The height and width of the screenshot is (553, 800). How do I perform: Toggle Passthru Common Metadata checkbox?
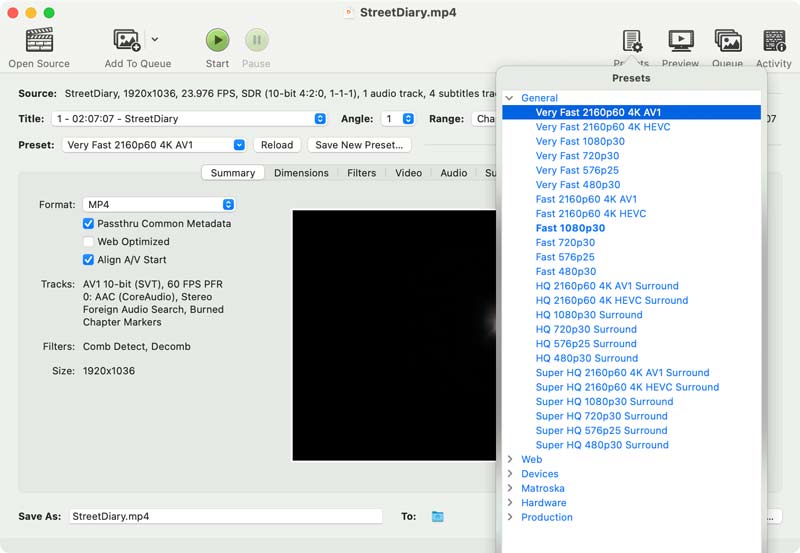88,223
